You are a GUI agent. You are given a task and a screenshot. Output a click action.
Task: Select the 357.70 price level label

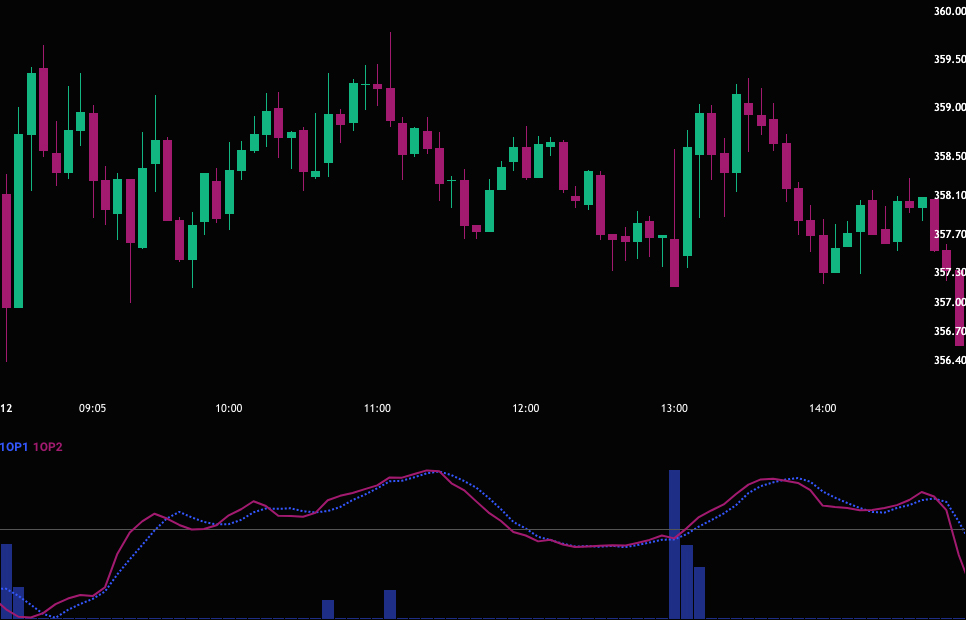point(949,234)
